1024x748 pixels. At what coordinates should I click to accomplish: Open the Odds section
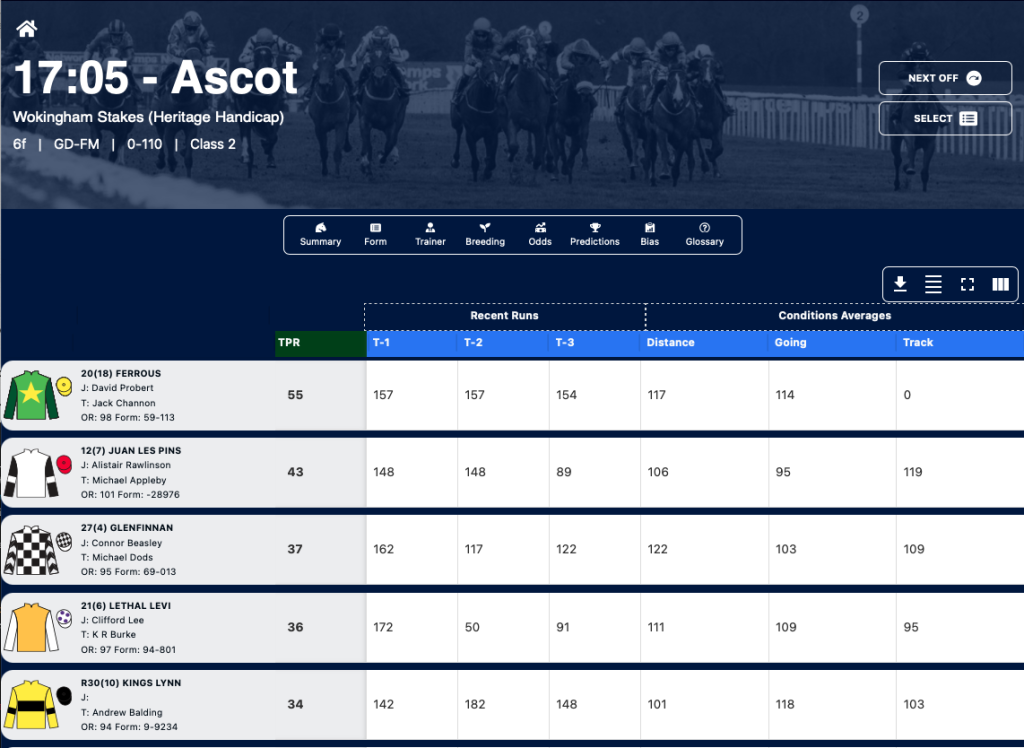(540, 235)
